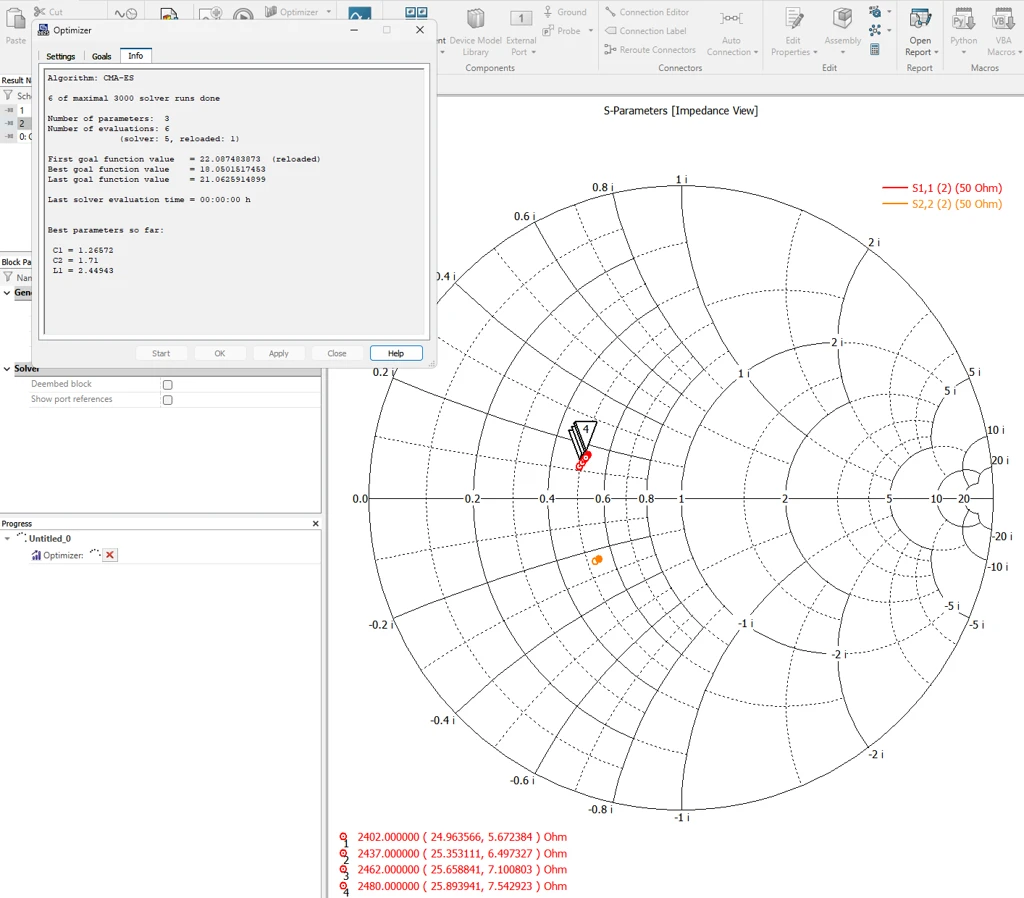Collapse the Solver section chevron
This screenshot has width=1024, height=898.
(7, 368)
